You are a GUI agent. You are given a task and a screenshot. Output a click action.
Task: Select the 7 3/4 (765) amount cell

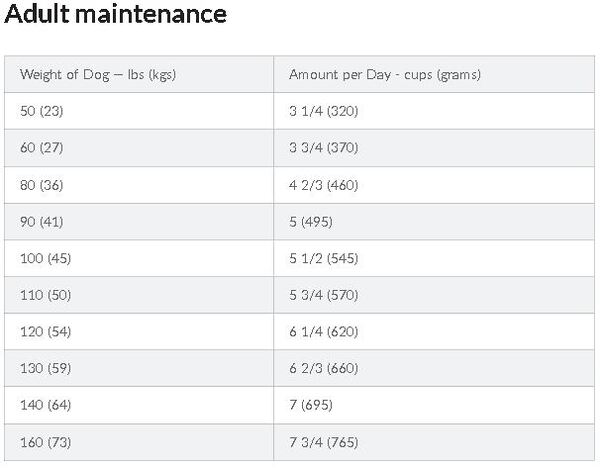coord(434,442)
